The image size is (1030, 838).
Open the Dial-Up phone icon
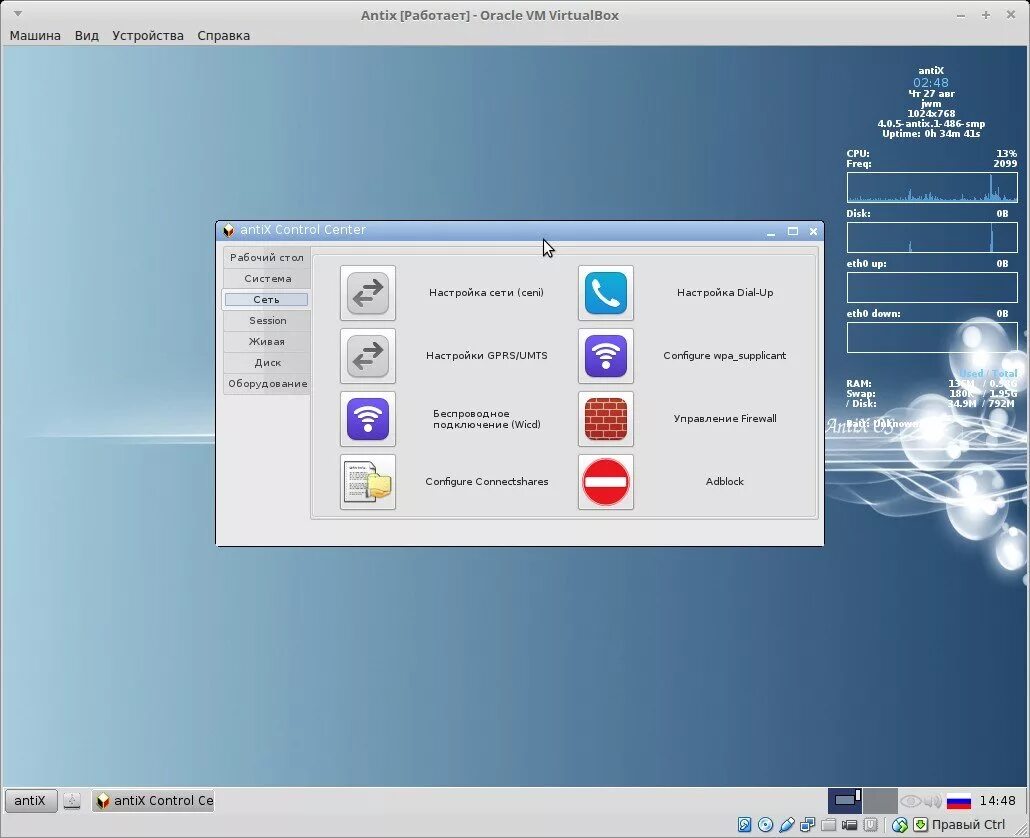tap(606, 293)
